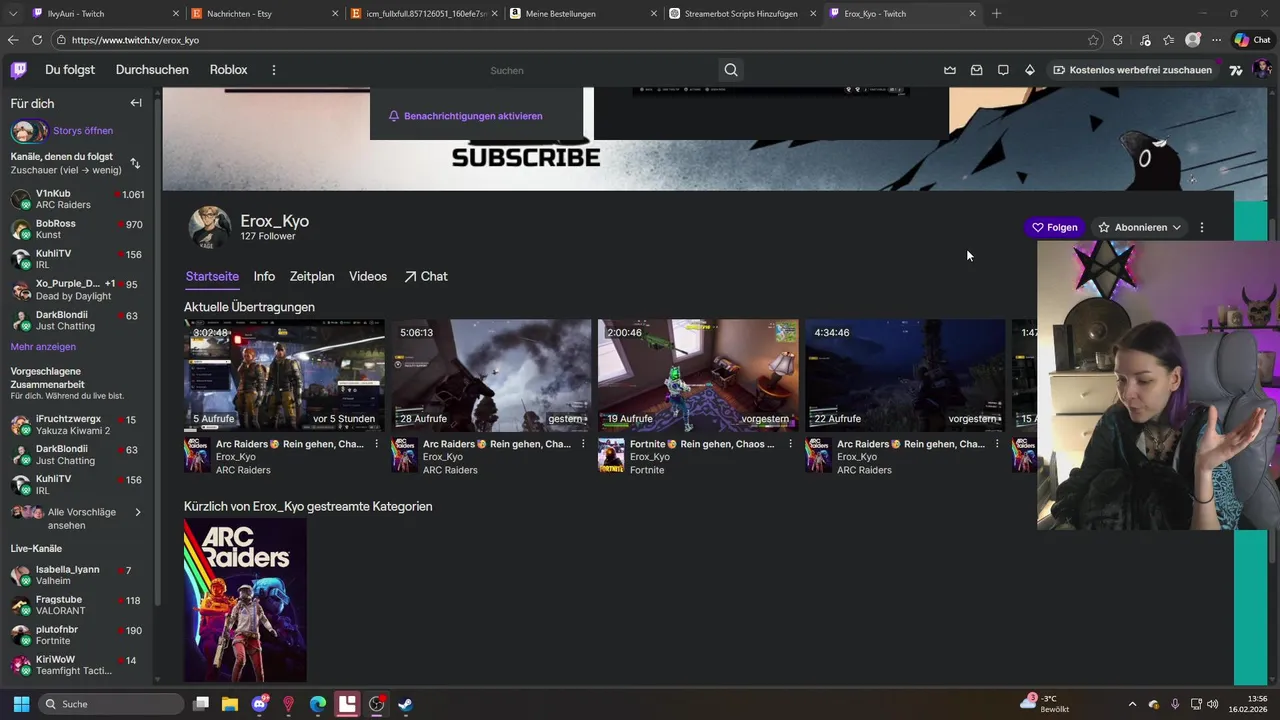The height and width of the screenshot is (720, 1280).
Task: Favorite this page star icon
Action: point(1093,40)
